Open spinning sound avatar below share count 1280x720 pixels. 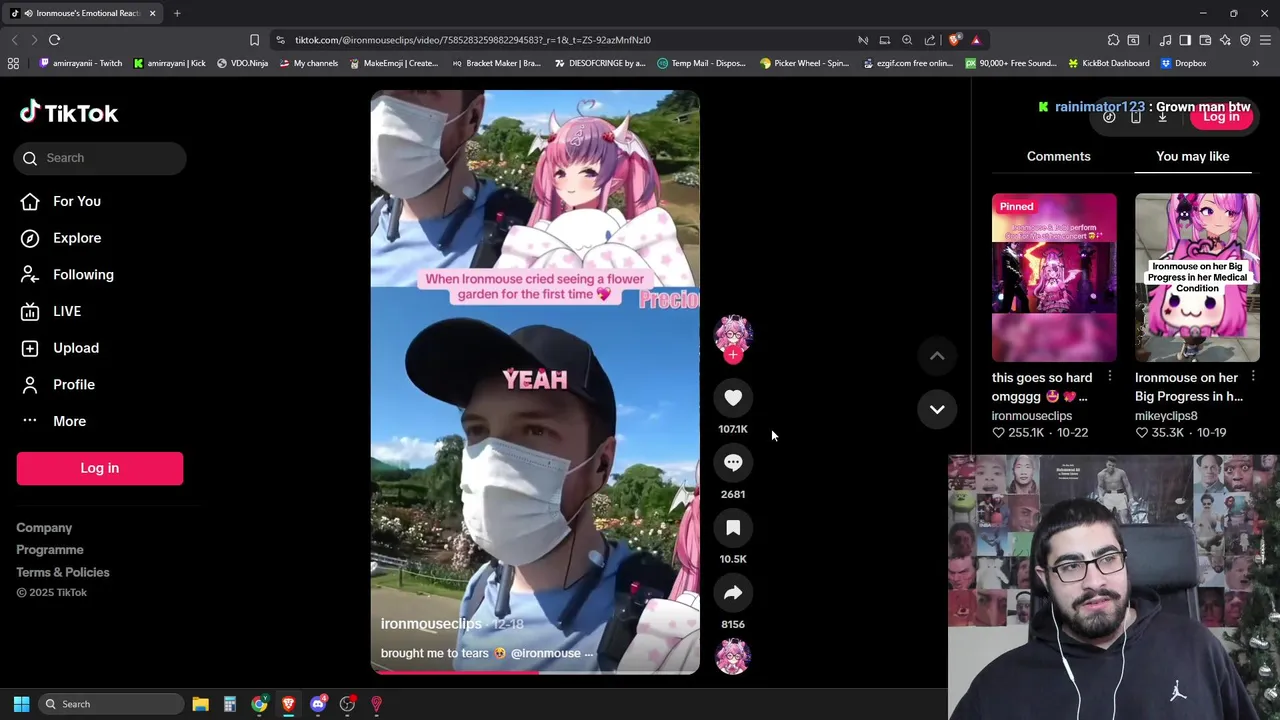pos(733,657)
